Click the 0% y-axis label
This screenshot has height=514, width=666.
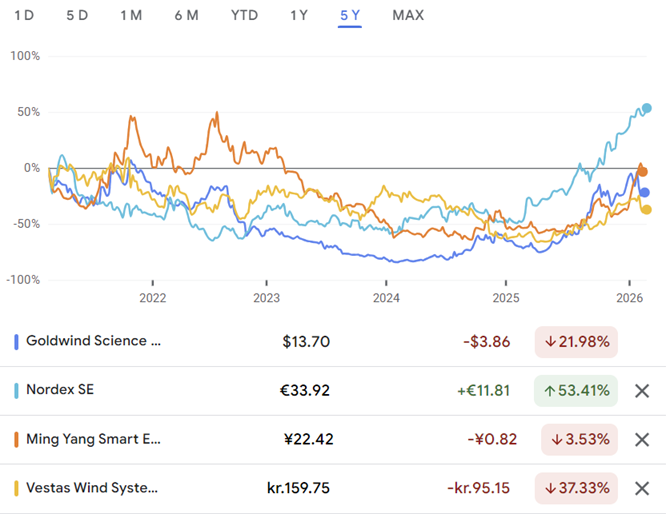pyautogui.click(x=32, y=168)
